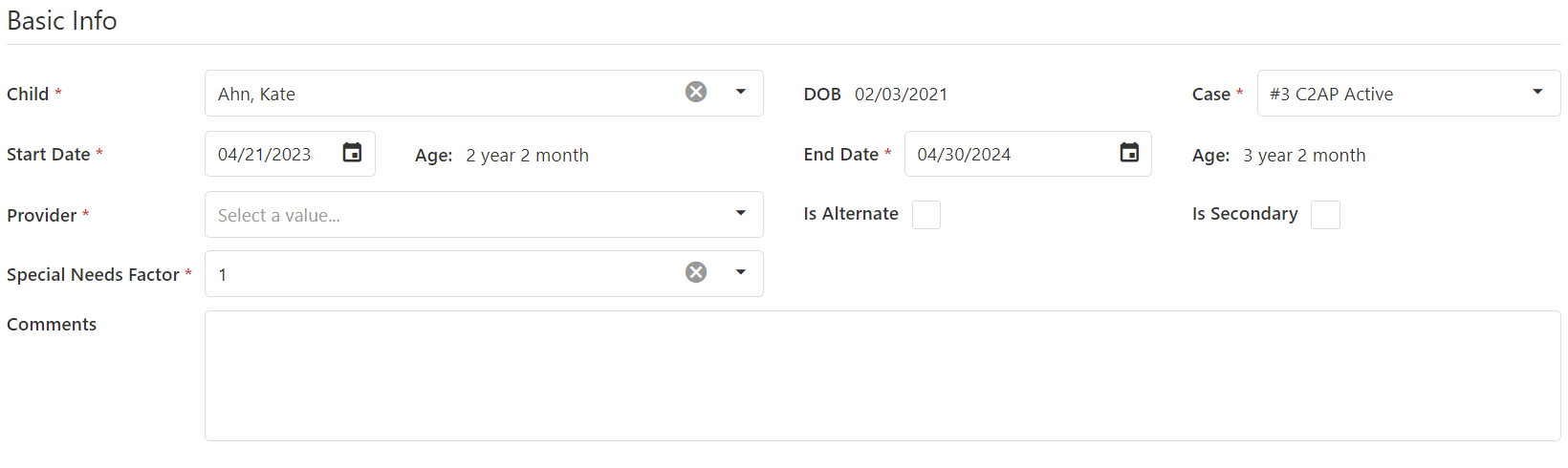Click the Select a value placeholder in Provider
This screenshot has height=468, width=1568.
279,216
